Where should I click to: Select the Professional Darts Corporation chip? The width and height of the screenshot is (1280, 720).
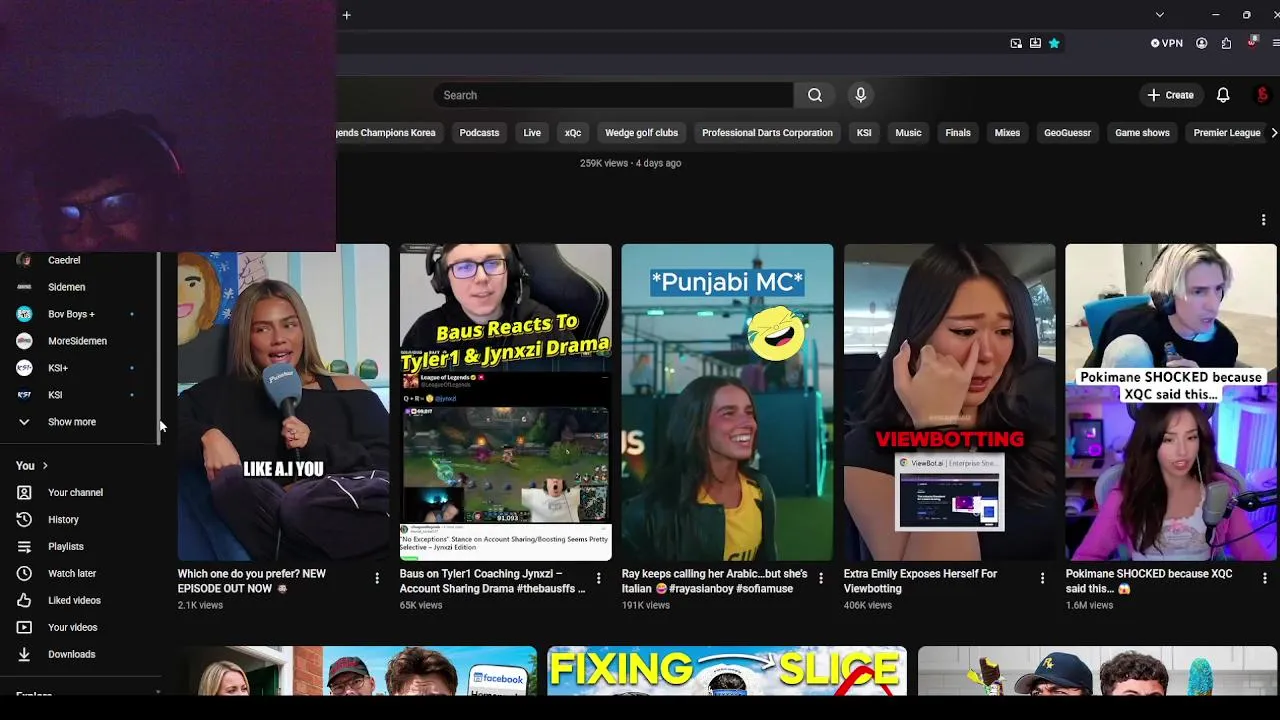click(767, 133)
